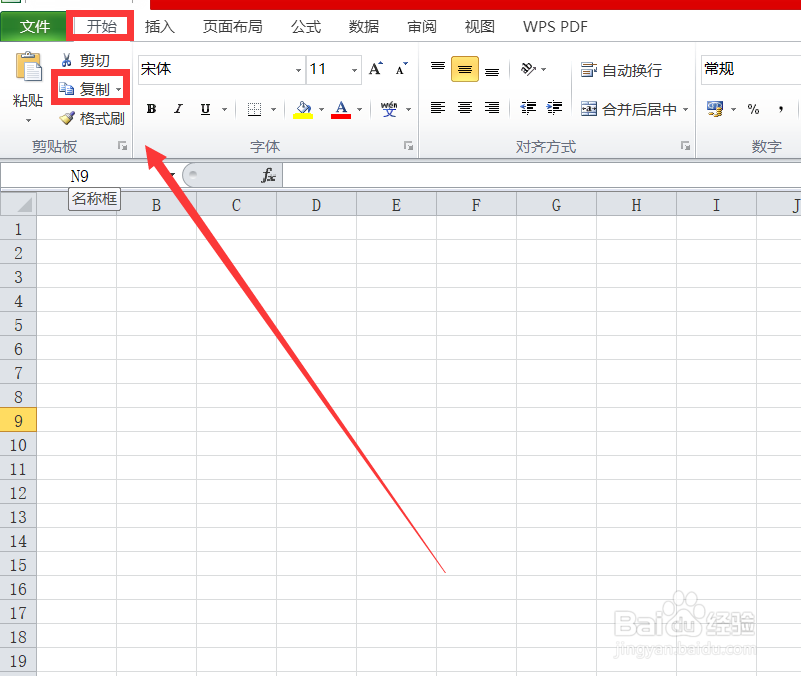Image resolution: width=801 pixels, height=676 pixels.
Task: Expand font color dropdown arrow
Action: (360, 109)
